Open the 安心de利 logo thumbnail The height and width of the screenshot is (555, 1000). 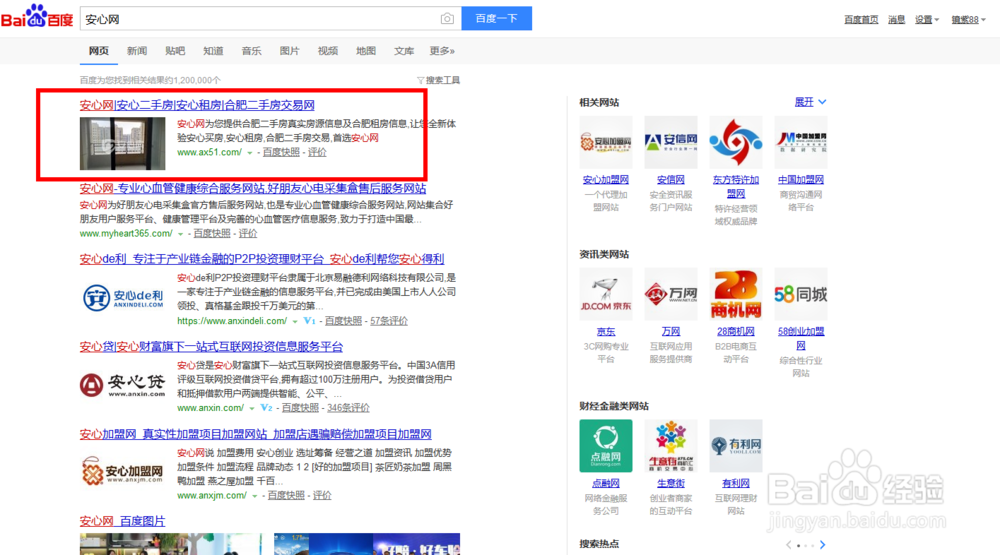point(122,298)
